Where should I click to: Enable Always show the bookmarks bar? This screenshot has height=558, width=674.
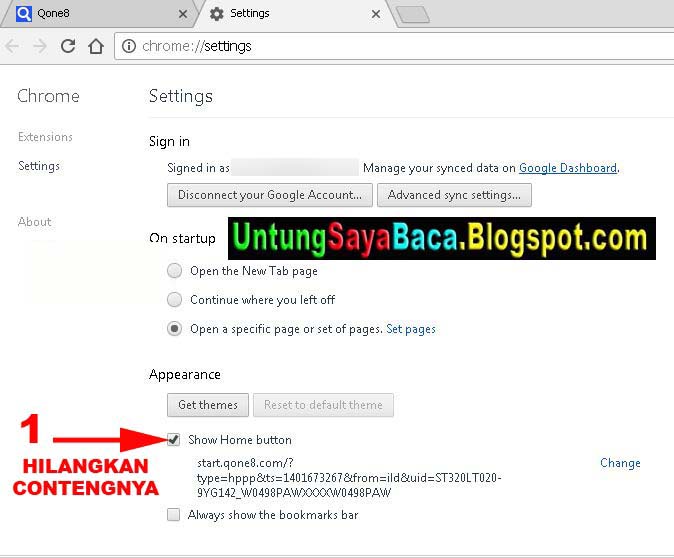click(173, 515)
